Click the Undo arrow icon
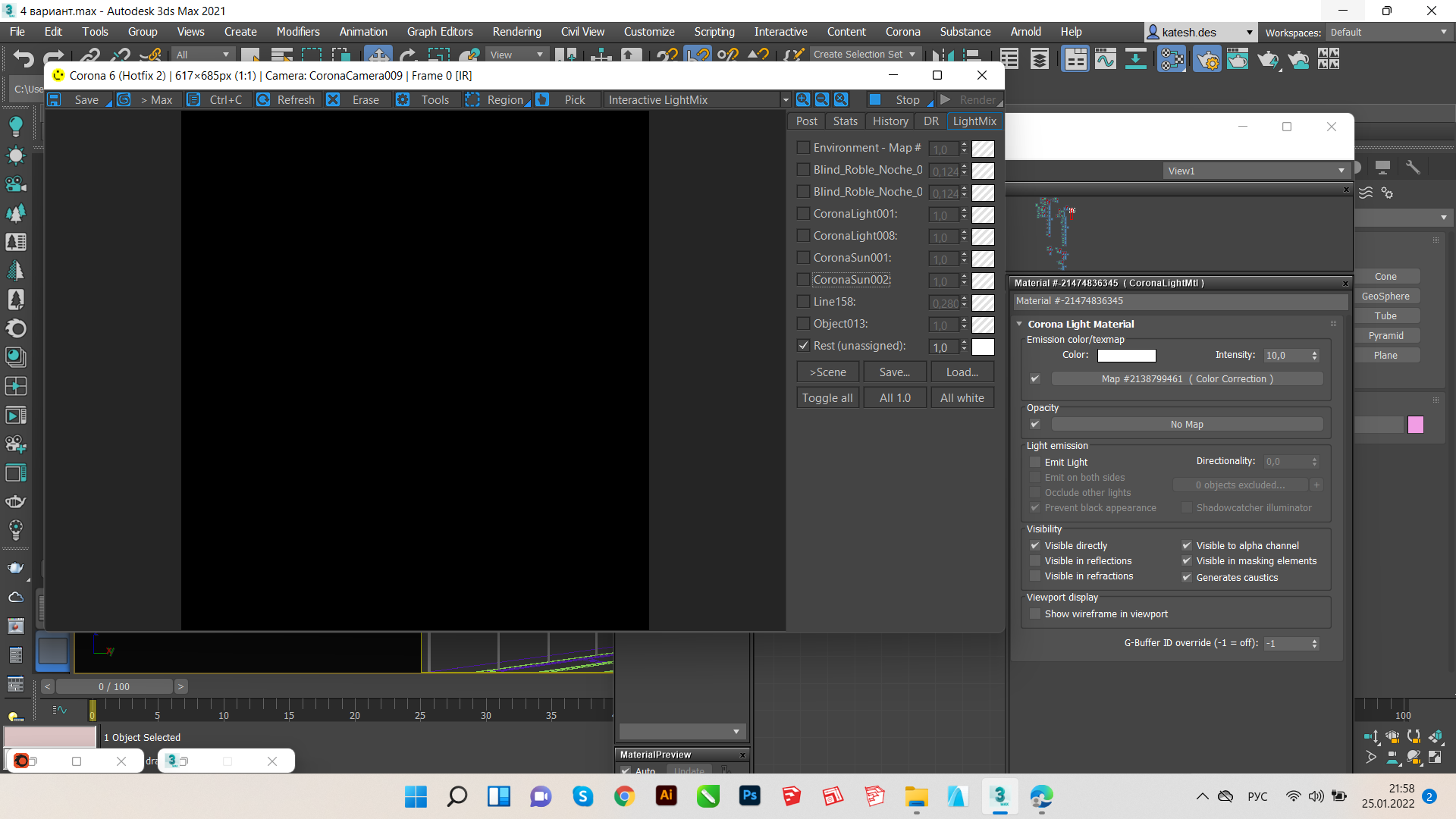The width and height of the screenshot is (1456, 819). pos(24,58)
